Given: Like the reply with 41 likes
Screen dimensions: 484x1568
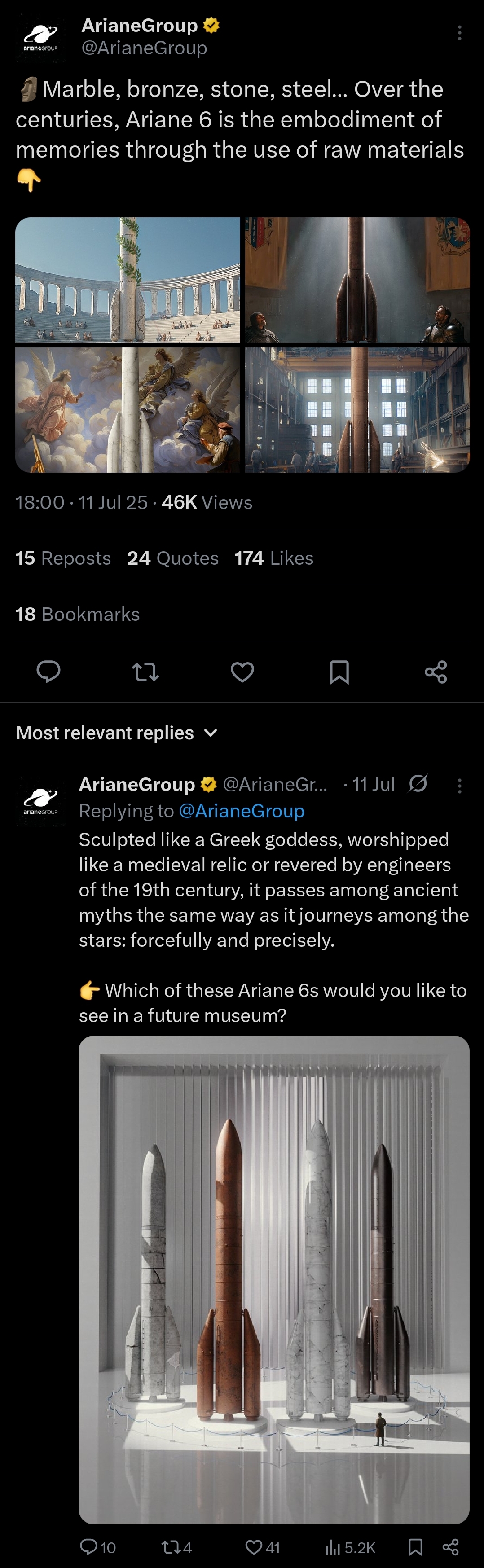Looking at the screenshot, I should (x=262, y=1547).
